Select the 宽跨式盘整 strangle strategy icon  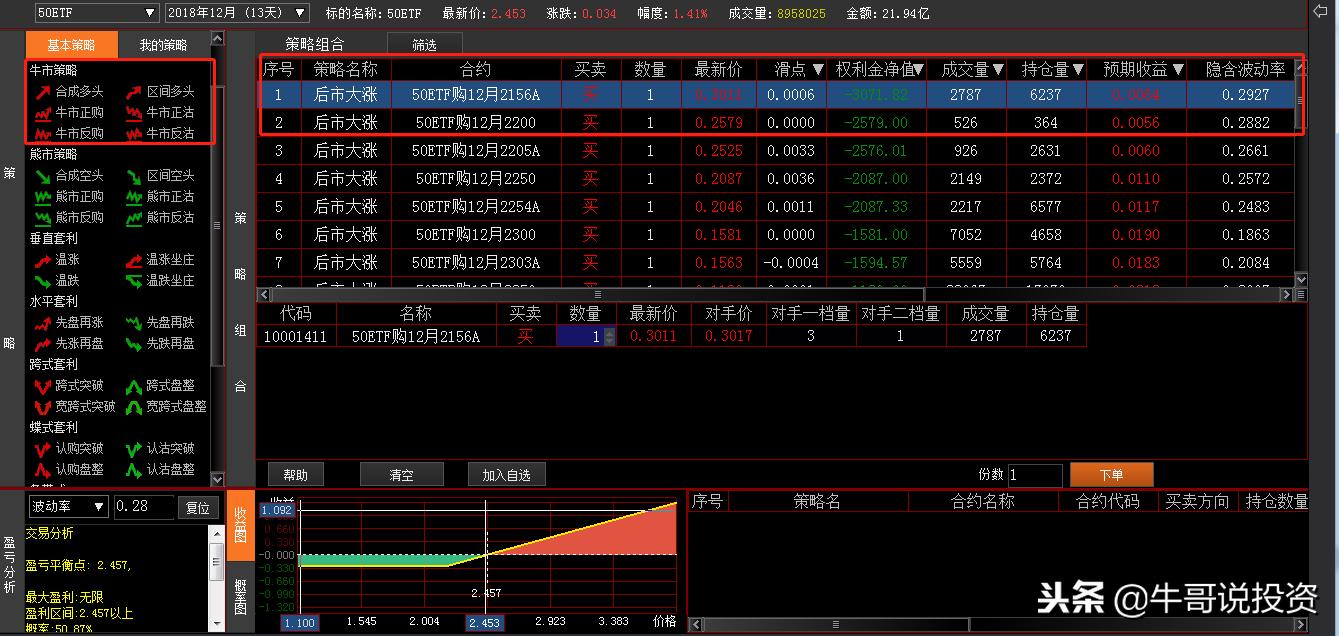177,406
